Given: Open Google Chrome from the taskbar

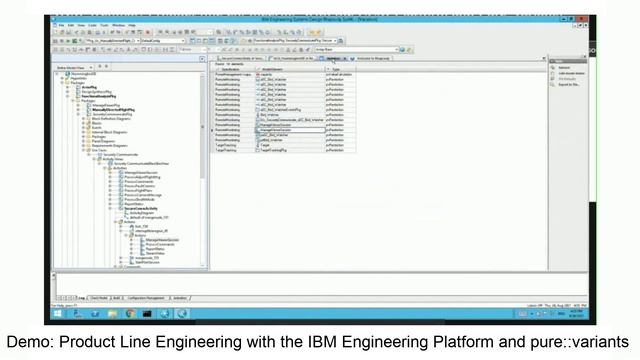Looking at the screenshot, I should pos(130,313).
